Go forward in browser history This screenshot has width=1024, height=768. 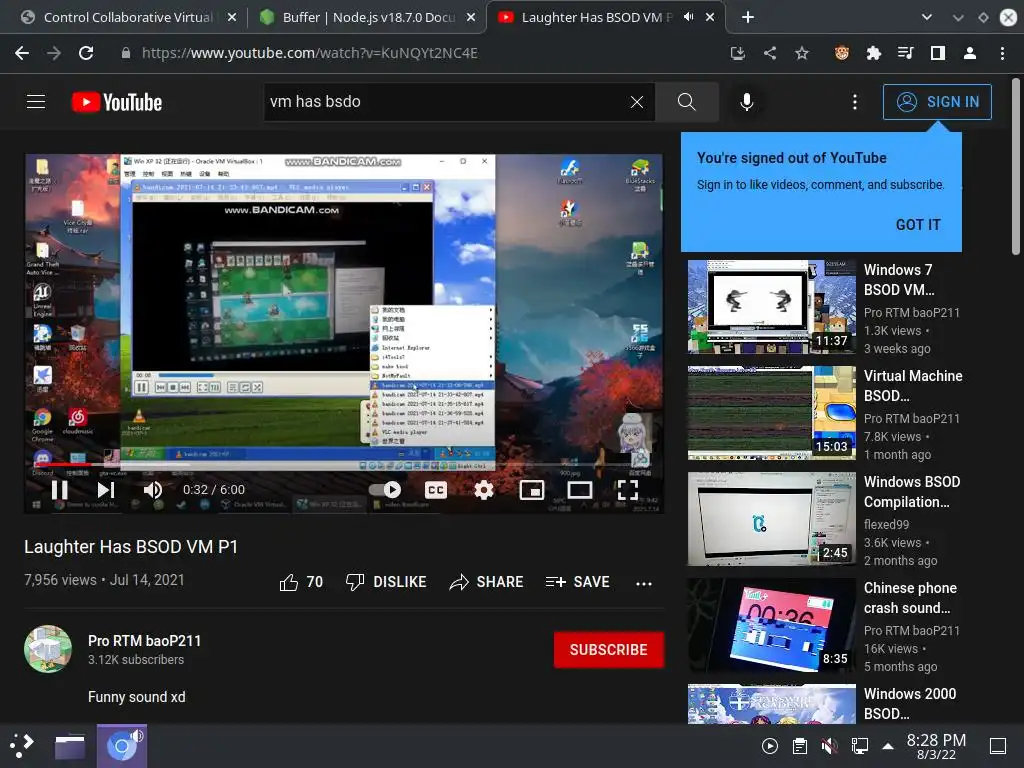point(54,53)
